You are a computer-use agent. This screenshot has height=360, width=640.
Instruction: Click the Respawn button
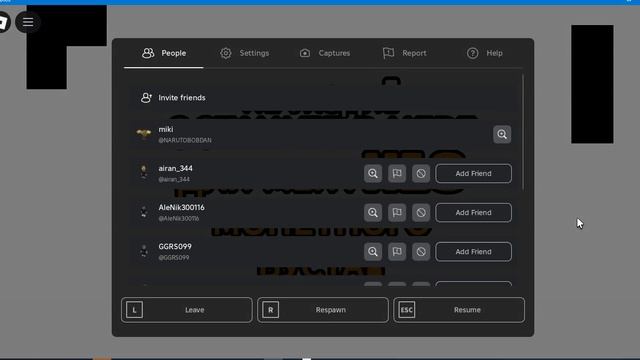point(323,310)
